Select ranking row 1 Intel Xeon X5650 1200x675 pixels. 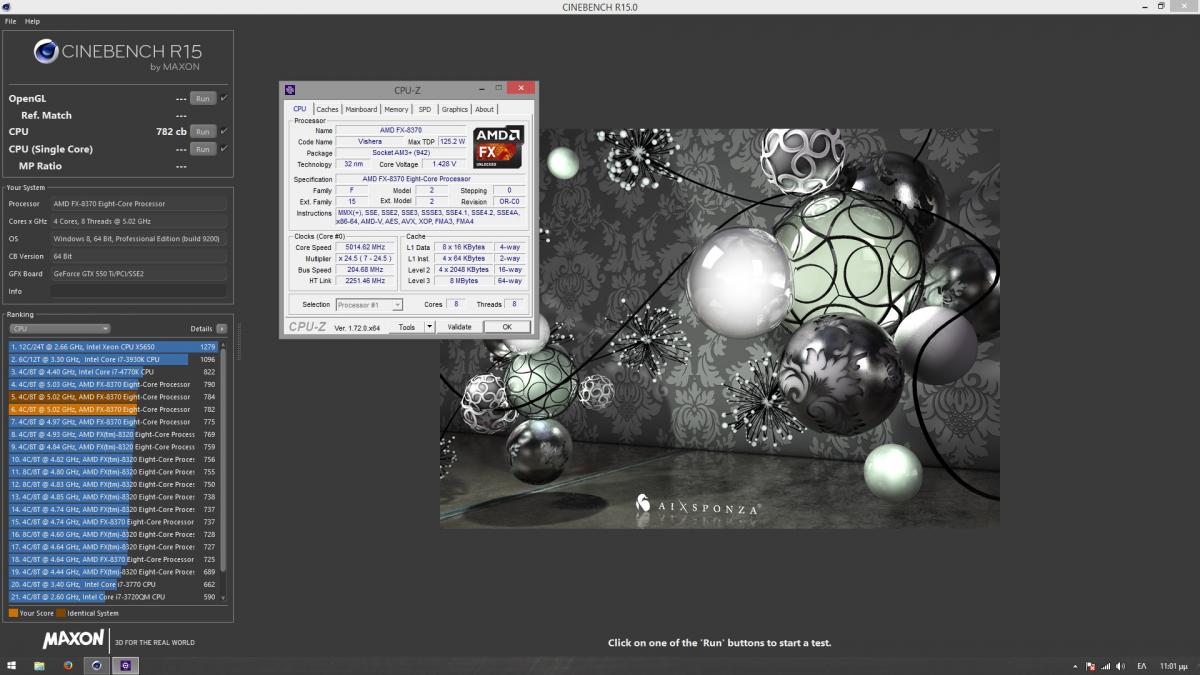tap(113, 347)
